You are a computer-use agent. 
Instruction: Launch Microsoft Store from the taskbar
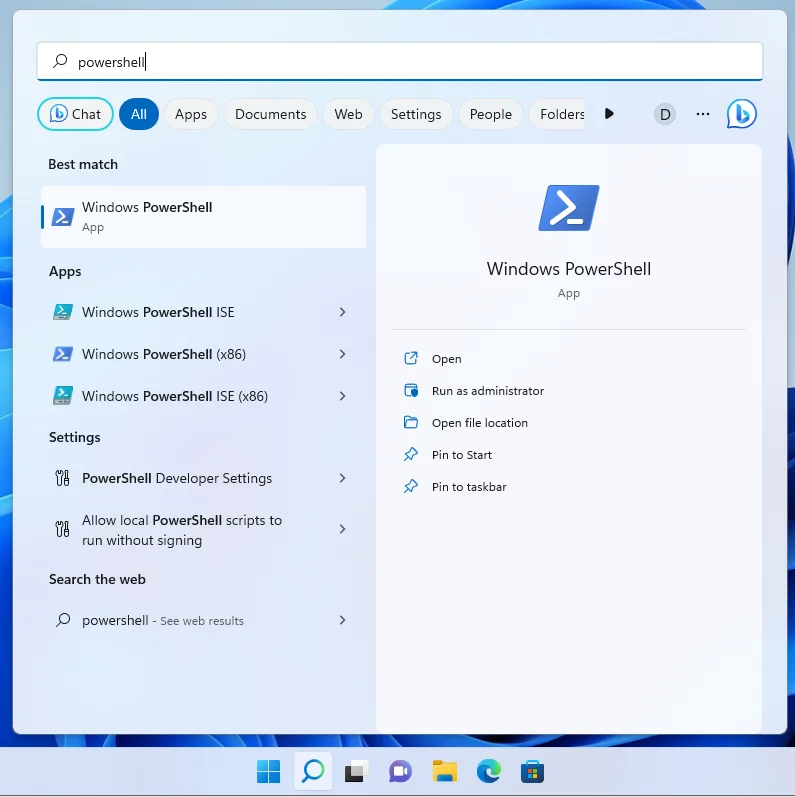click(x=532, y=771)
